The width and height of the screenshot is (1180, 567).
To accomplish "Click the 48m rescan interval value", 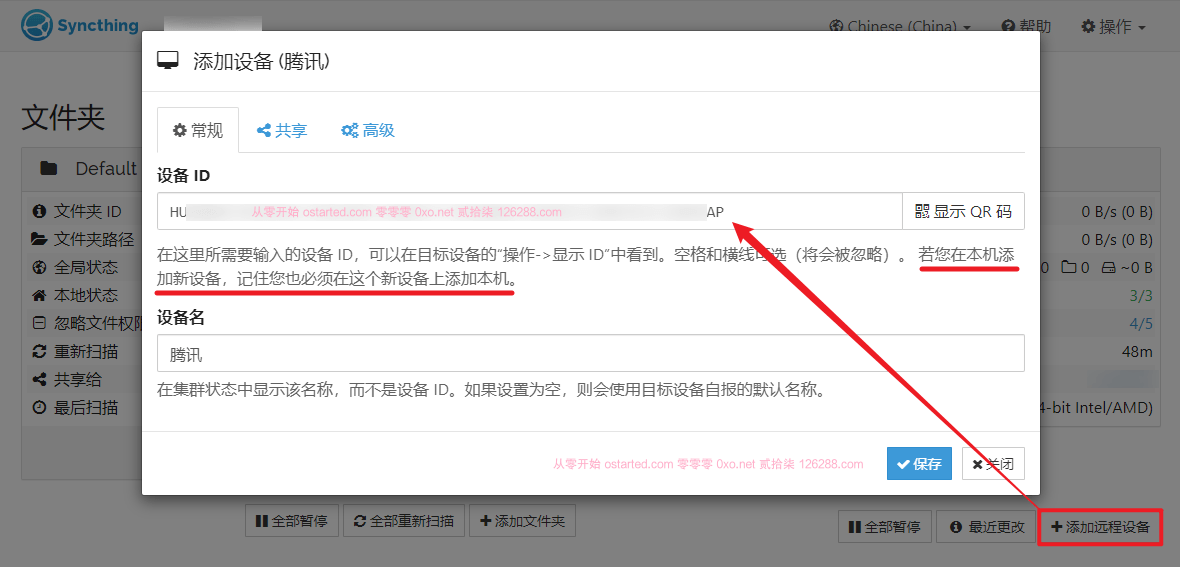I will pos(1137,352).
